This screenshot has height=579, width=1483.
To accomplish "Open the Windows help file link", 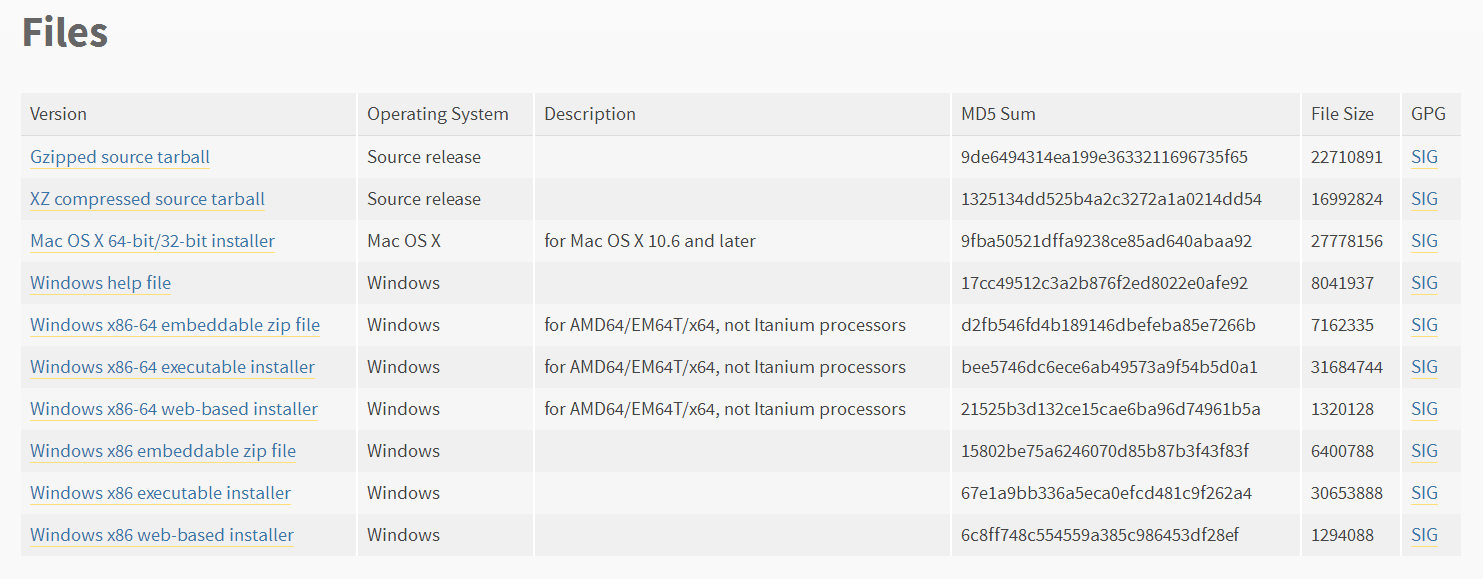I will pyautogui.click(x=100, y=283).
